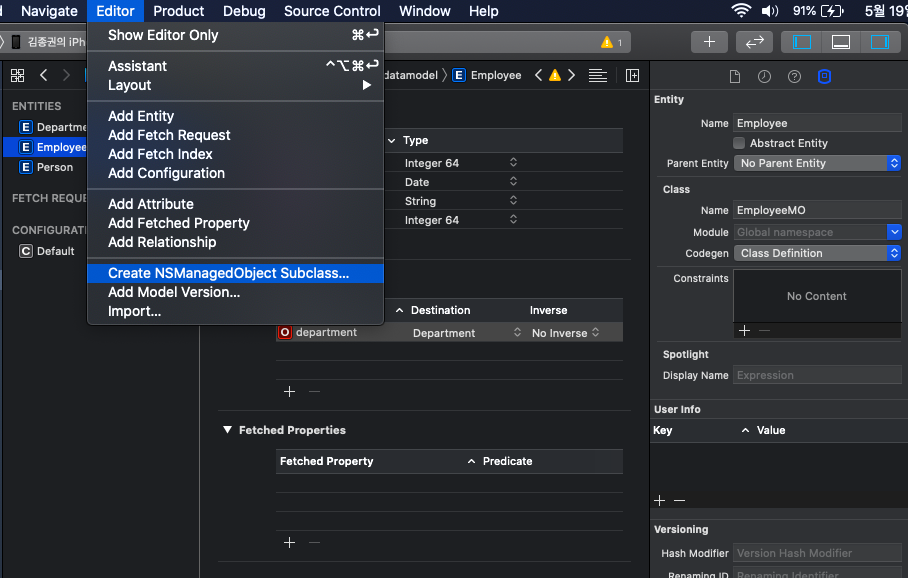Collapse the Fetched Properties section

click(228, 430)
